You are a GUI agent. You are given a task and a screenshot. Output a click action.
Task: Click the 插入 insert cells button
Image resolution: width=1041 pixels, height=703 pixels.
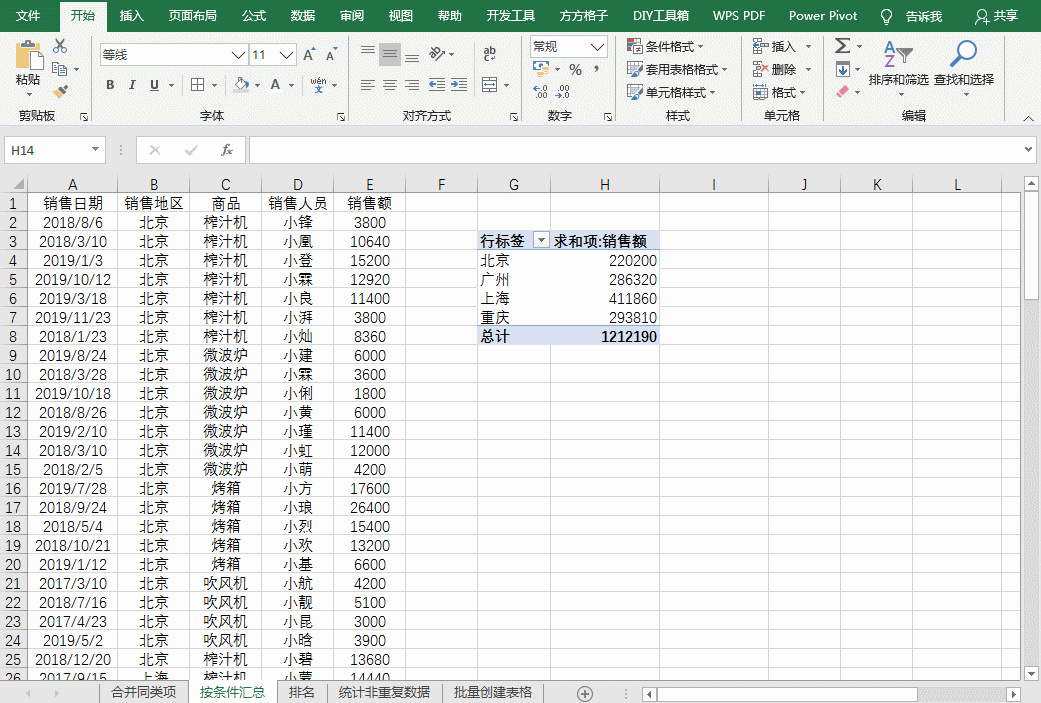coord(774,46)
